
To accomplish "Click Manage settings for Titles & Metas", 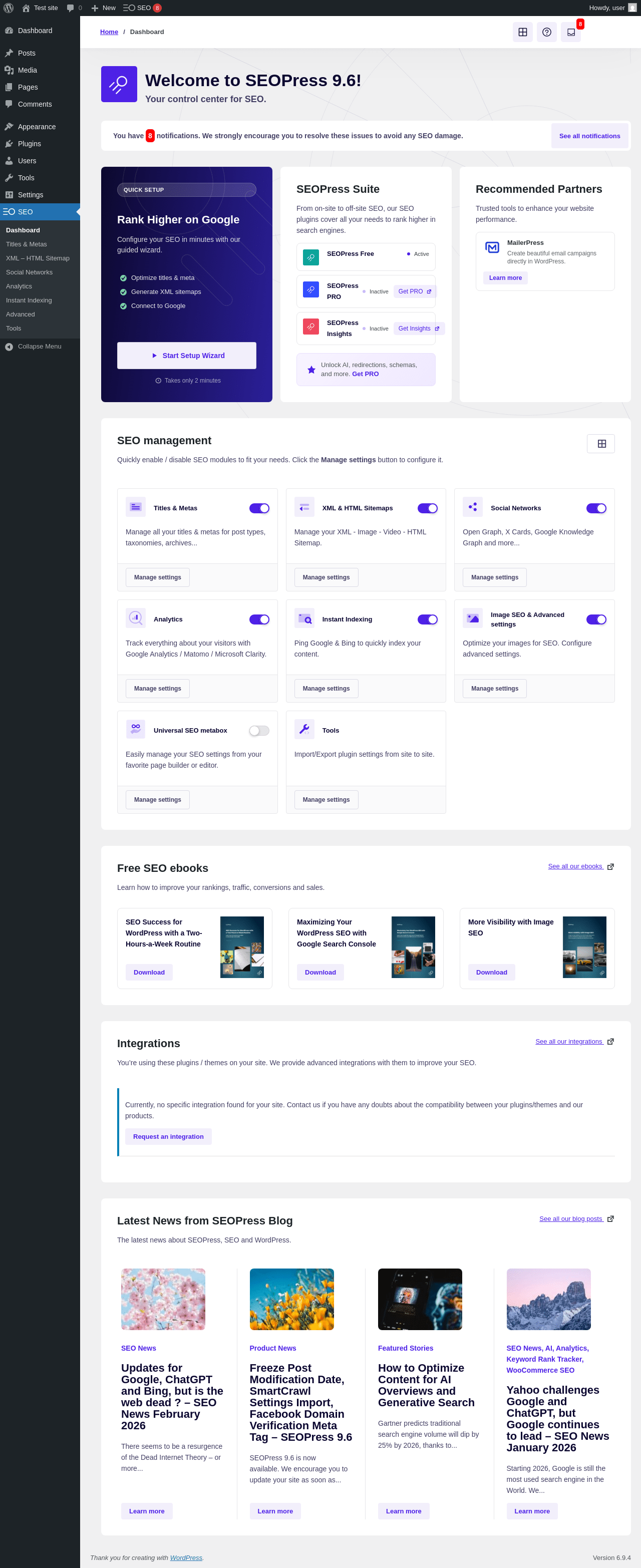I will point(158,577).
